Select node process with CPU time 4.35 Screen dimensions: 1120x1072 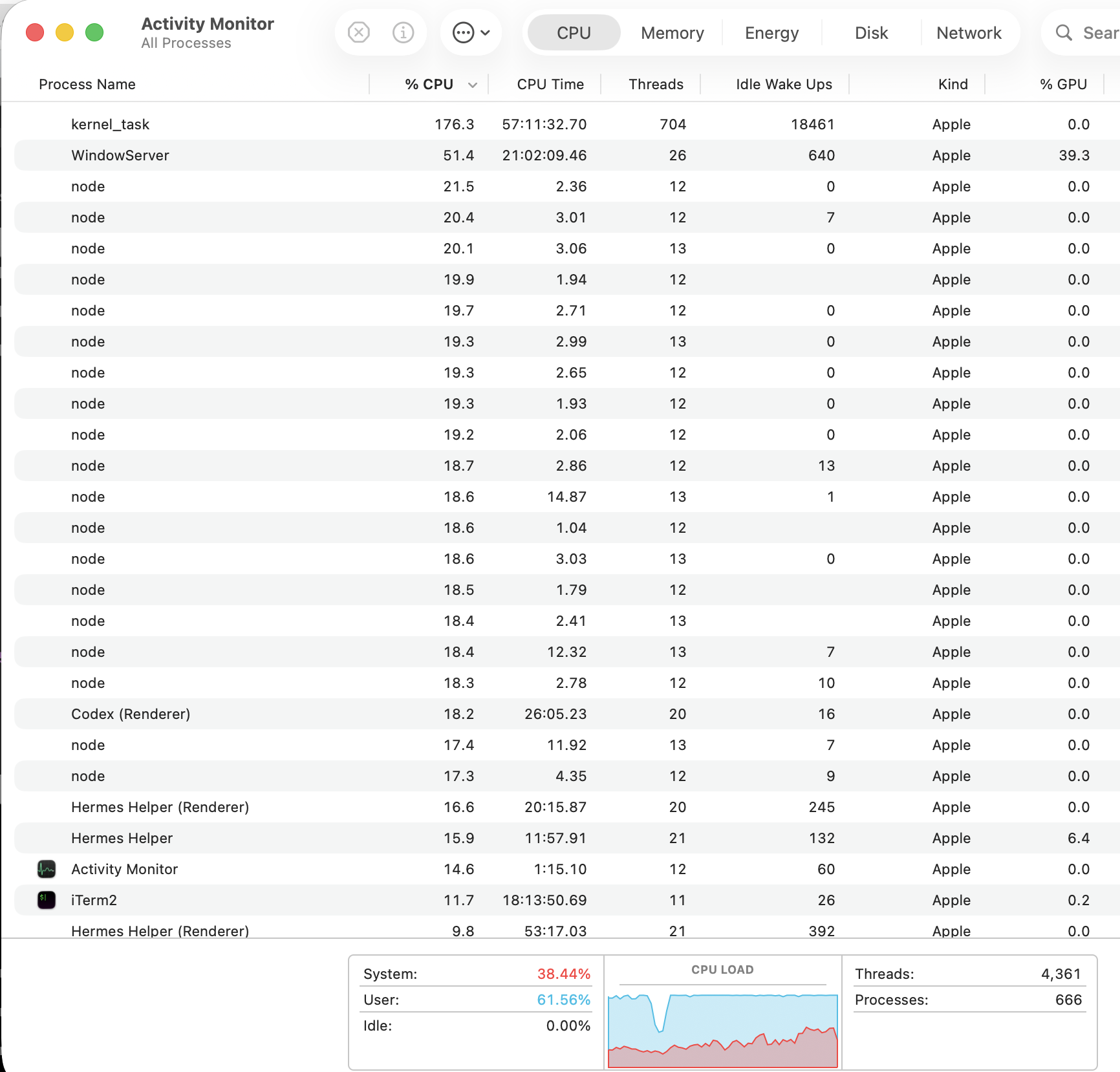[x=566, y=776]
